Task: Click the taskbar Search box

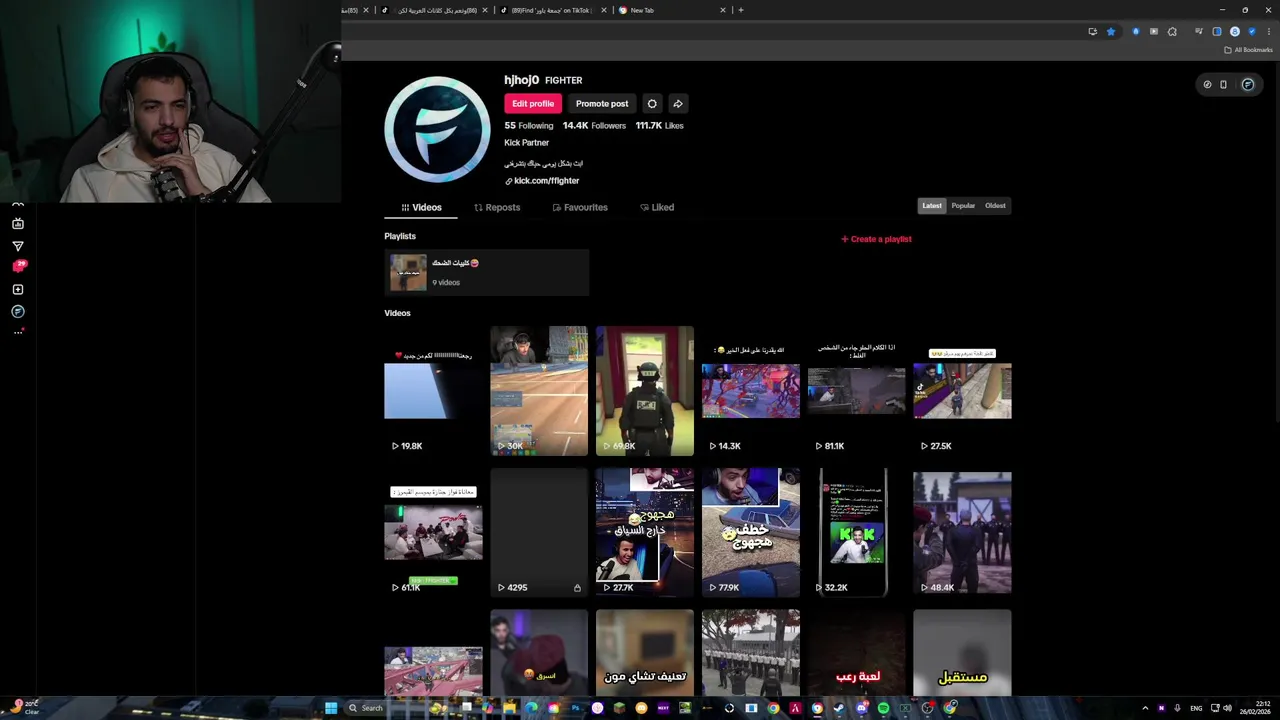Action: (x=384, y=708)
